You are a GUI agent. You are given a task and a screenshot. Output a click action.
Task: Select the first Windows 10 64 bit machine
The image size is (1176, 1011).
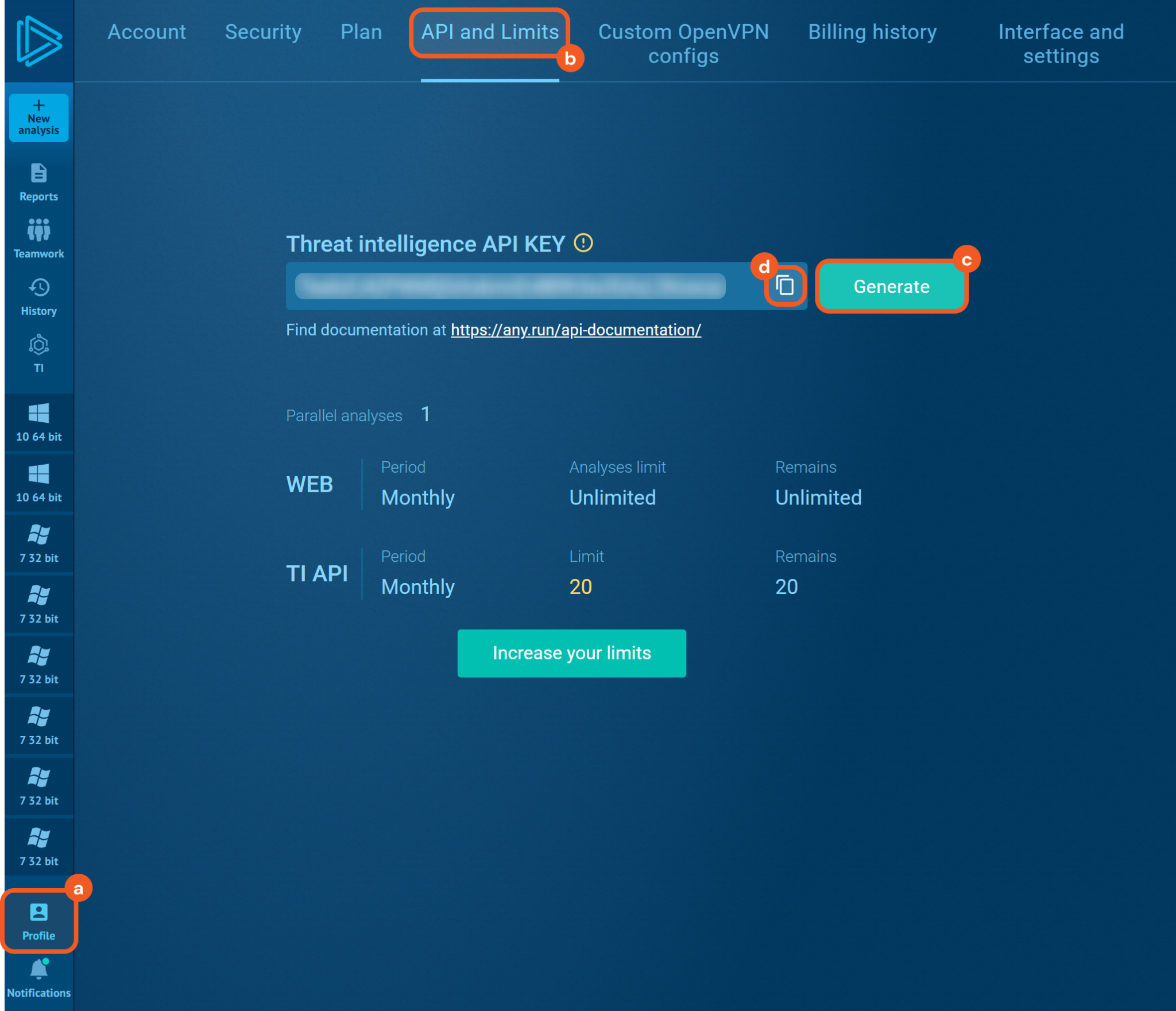39,422
